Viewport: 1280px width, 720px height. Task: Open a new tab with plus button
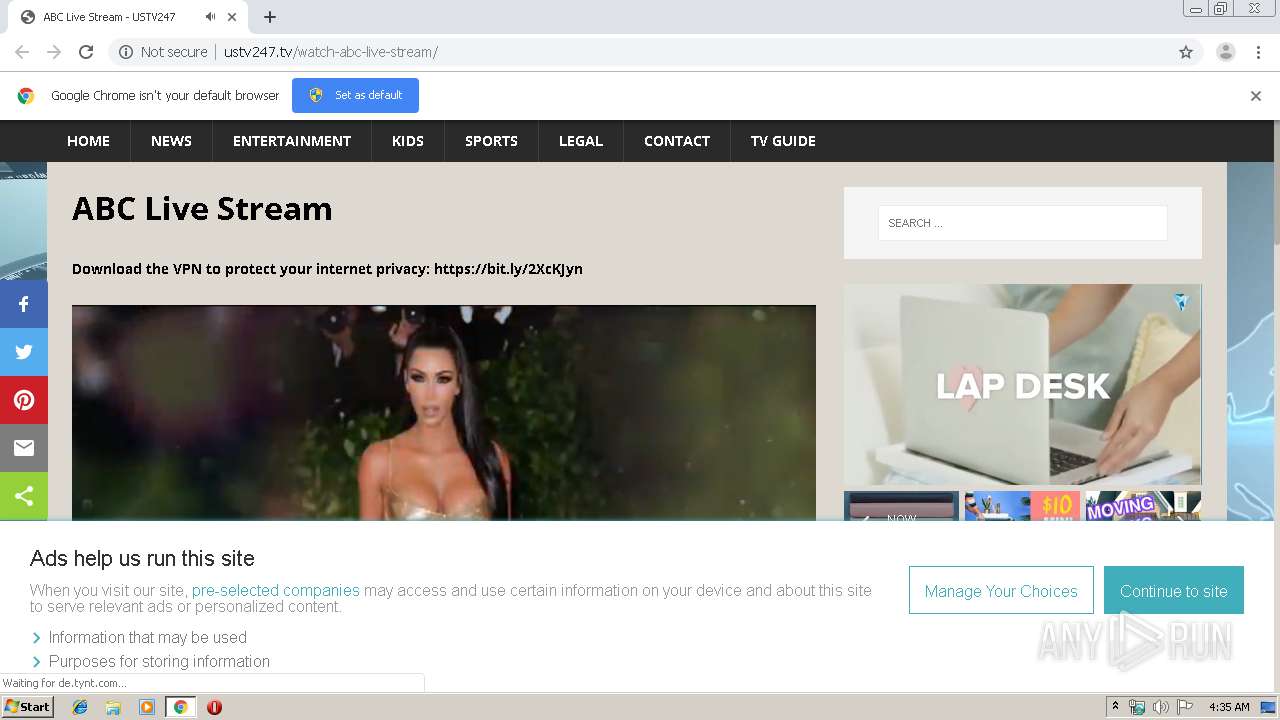[x=270, y=17]
